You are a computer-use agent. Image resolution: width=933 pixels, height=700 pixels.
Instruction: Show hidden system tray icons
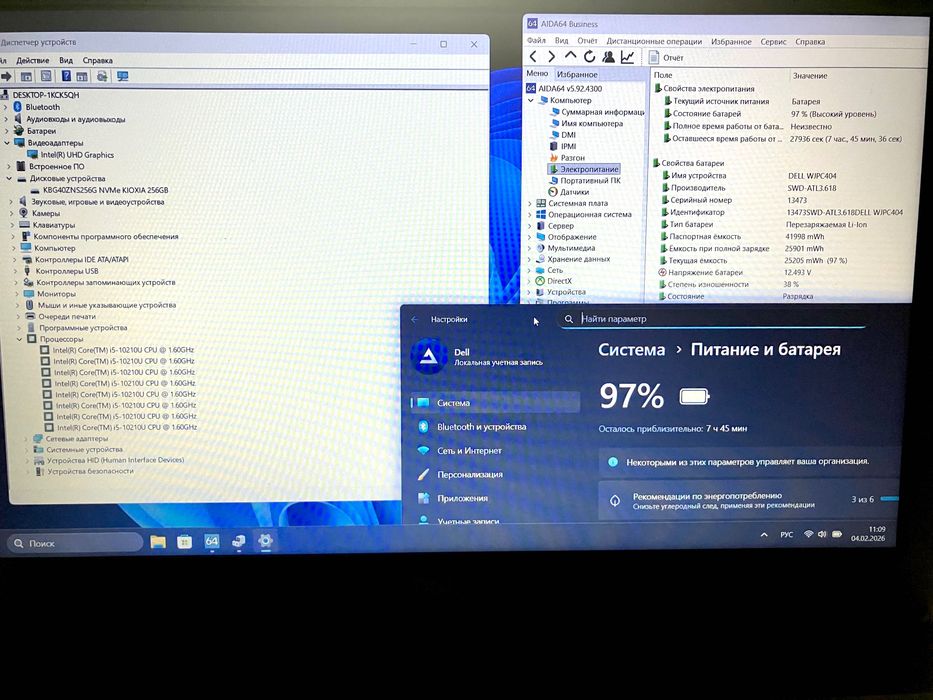click(764, 535)
